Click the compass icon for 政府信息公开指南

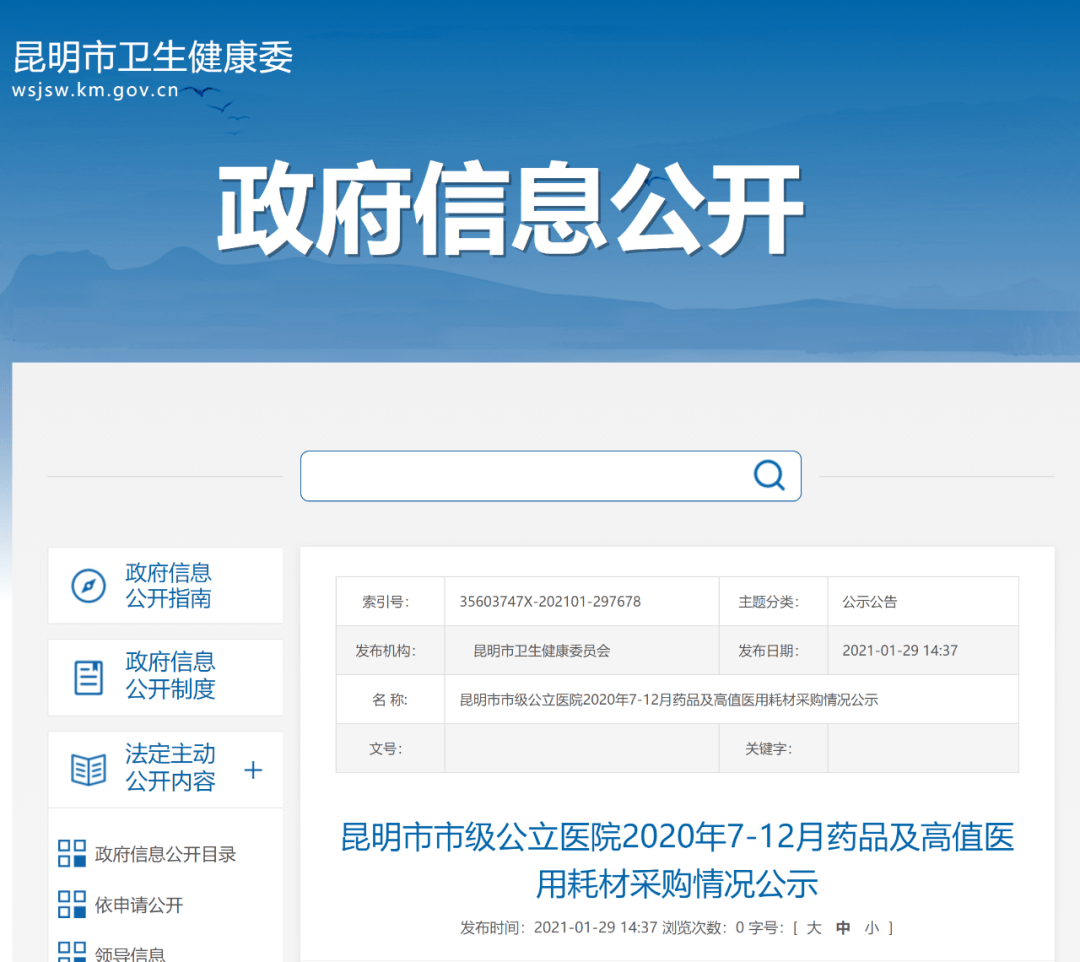88,586
